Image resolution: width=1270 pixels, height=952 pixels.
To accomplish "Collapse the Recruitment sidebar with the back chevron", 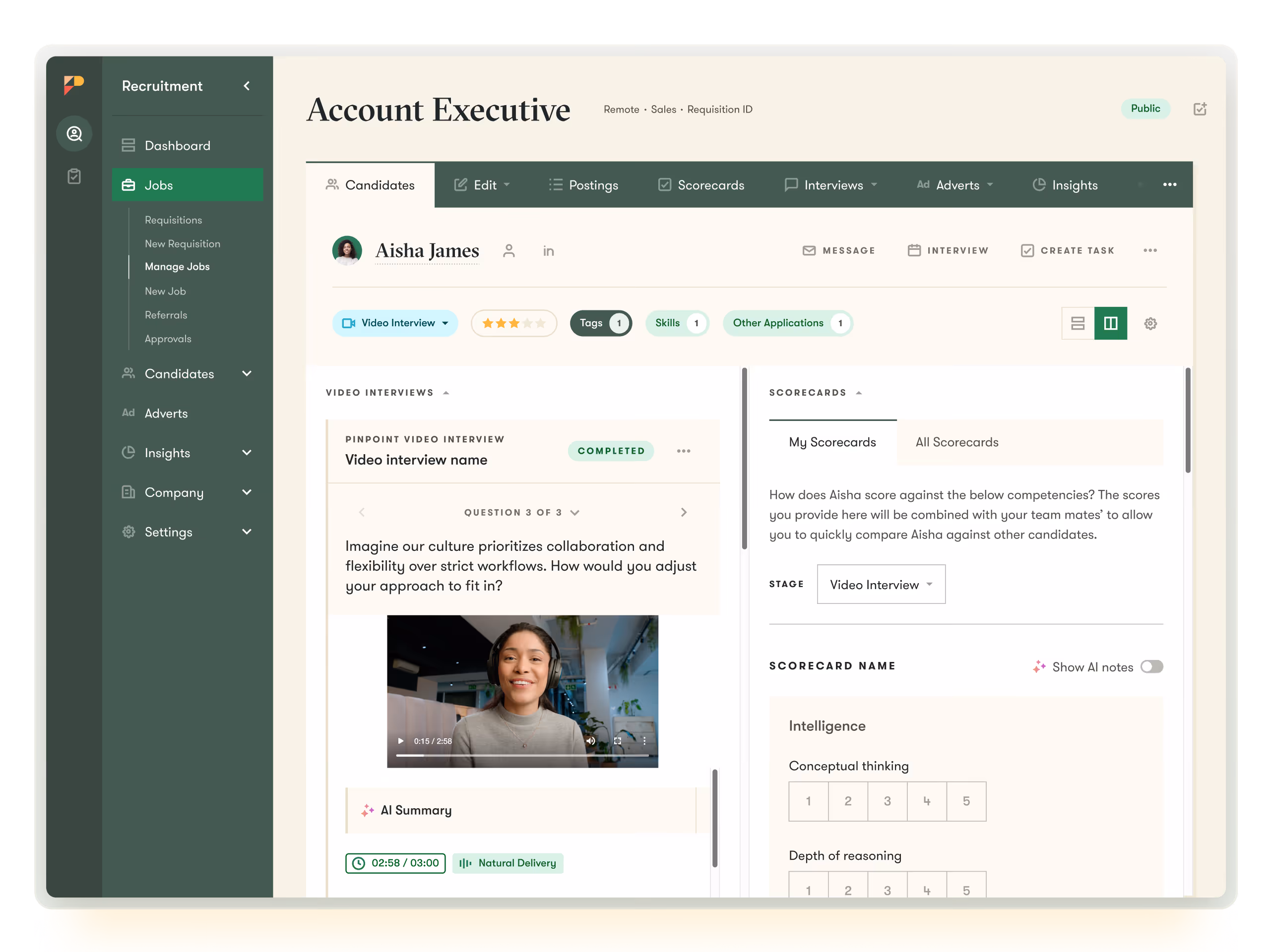I will [x=247, y=86].
